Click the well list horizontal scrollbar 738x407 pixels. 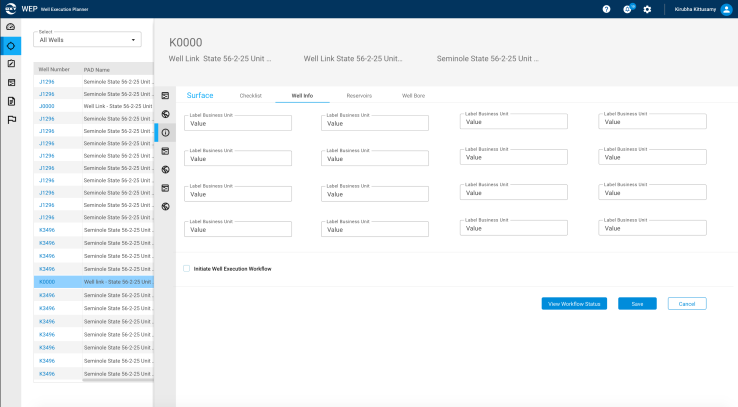[x=118, y=380]
